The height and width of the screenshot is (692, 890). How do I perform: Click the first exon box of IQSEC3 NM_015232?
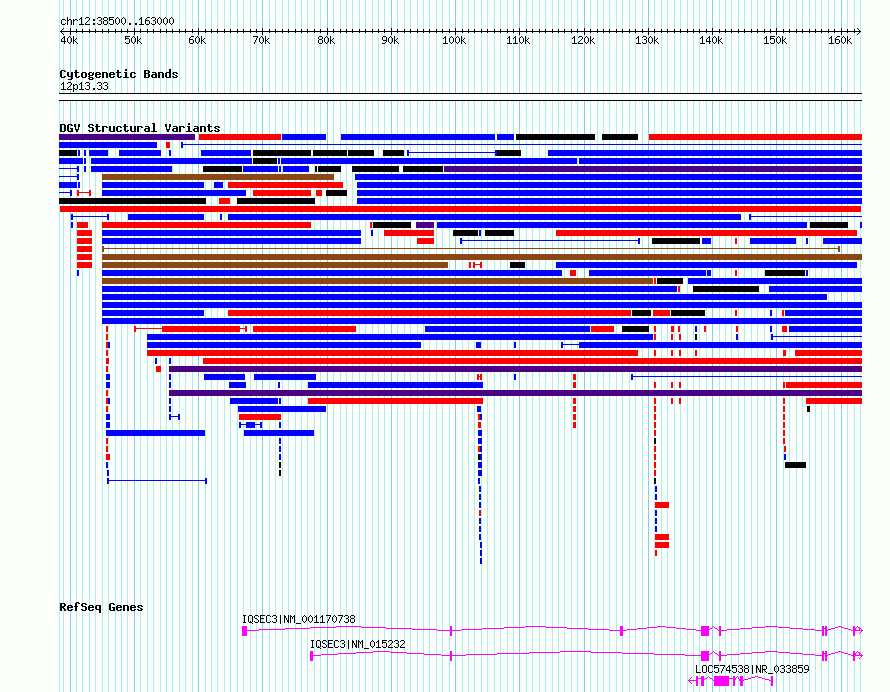pos(312,656)
